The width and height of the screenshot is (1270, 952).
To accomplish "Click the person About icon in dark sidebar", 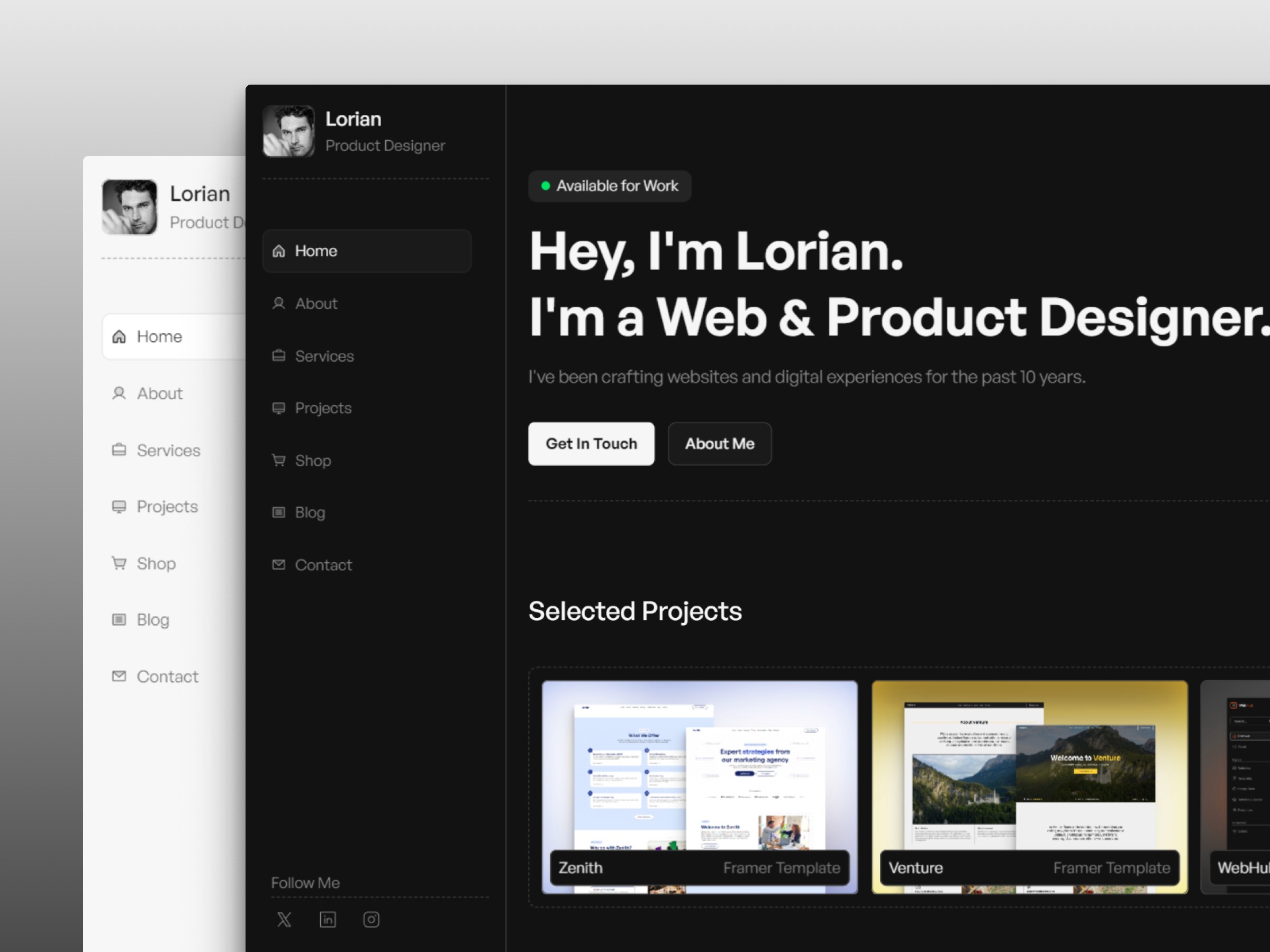I will pos(278,303).
